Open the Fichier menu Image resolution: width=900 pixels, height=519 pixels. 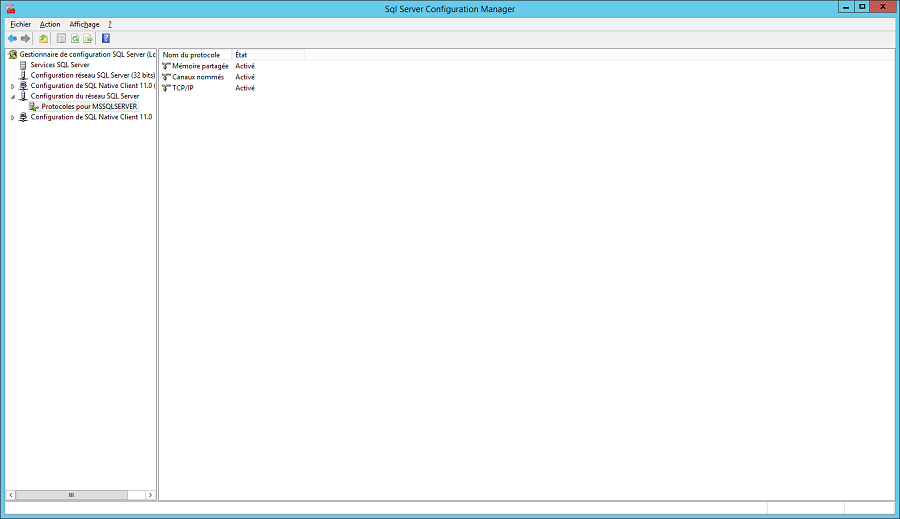pyautogui.click(x=21, y=24)
